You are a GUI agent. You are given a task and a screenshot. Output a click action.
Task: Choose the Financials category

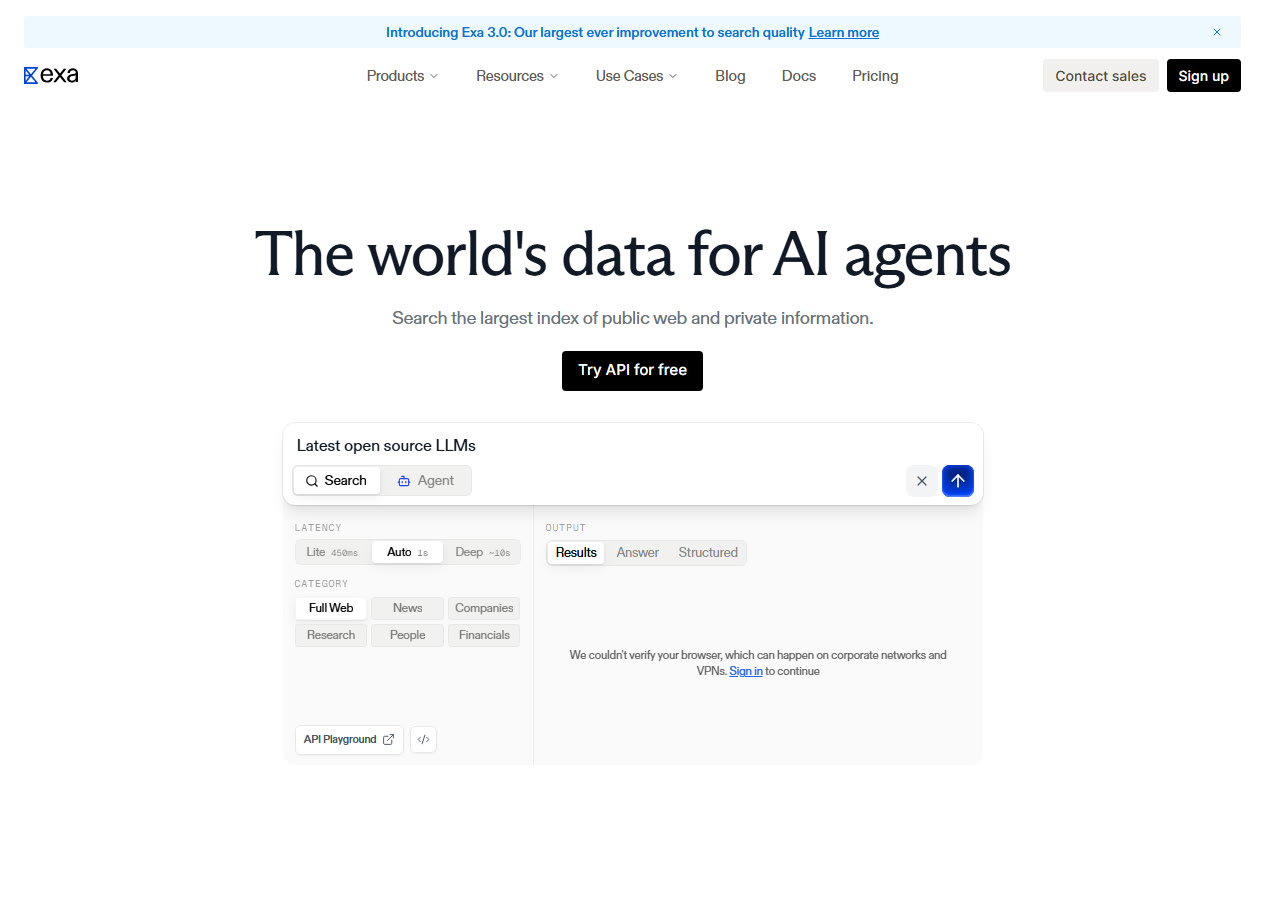point(484,635)
